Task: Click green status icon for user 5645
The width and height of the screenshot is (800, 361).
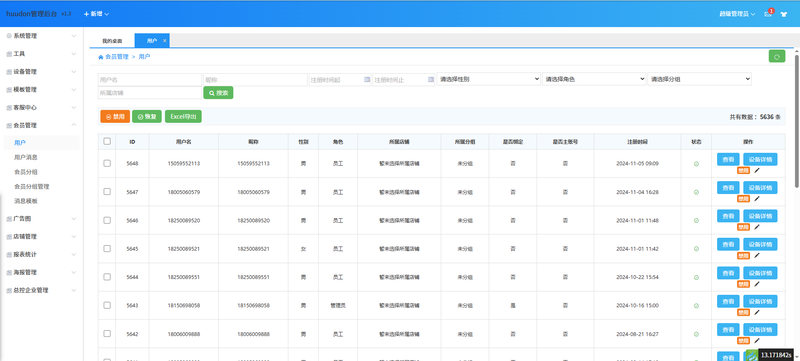Action: point(696,249)
